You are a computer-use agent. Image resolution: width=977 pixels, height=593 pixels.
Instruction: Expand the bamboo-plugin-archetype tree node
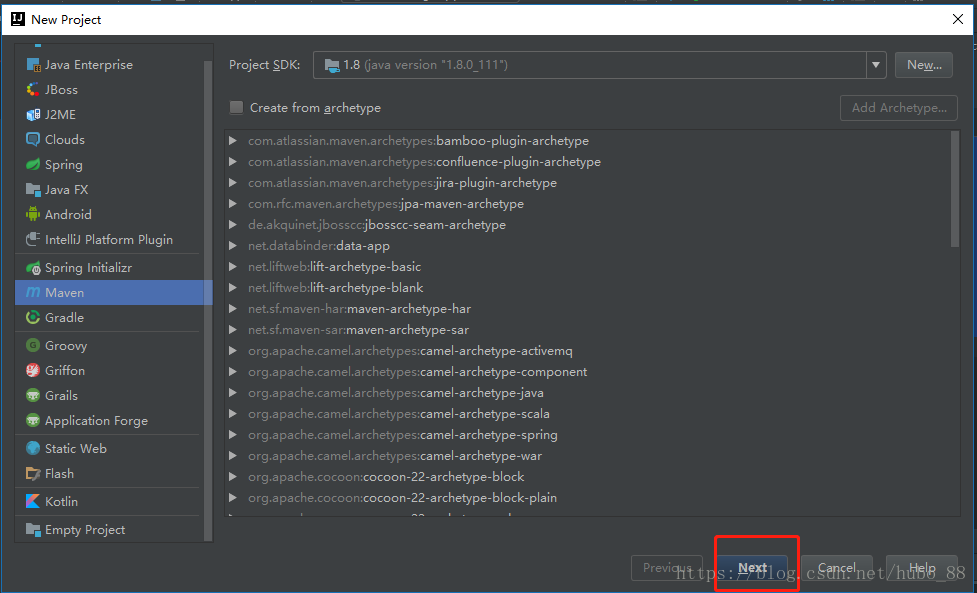click(233, 141)
